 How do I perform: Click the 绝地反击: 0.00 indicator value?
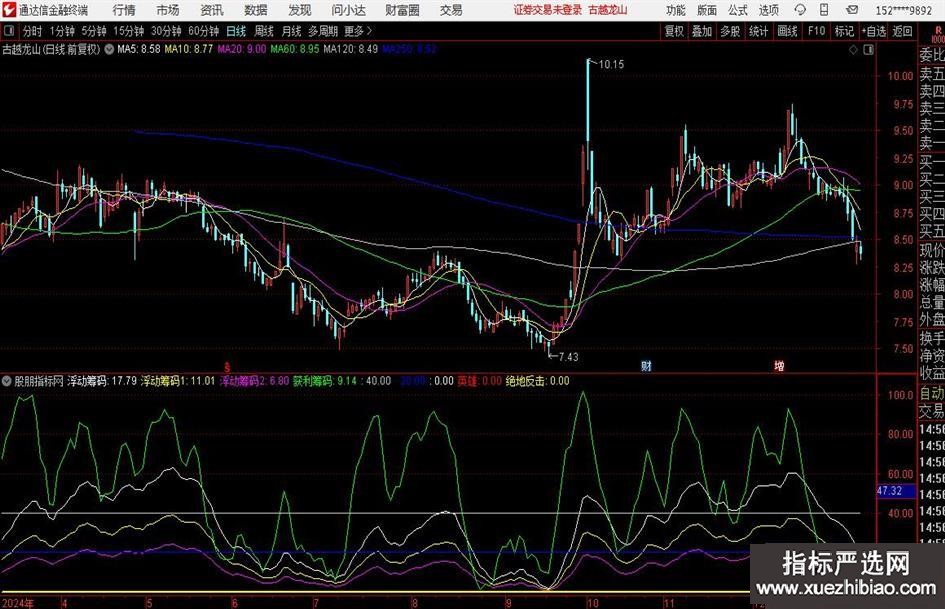tap(537, 381)
